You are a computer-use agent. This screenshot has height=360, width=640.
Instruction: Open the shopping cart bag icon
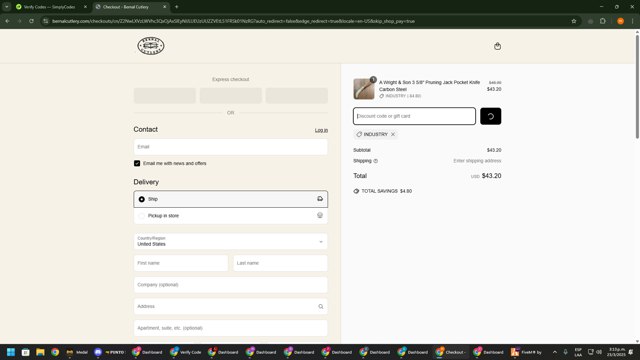click(497, 46)
